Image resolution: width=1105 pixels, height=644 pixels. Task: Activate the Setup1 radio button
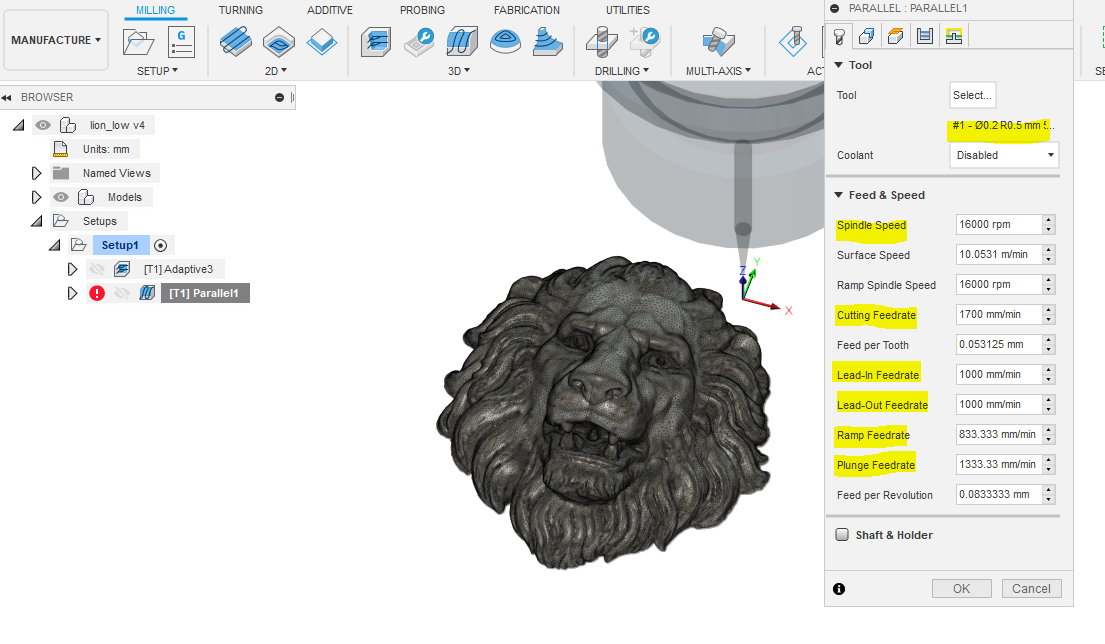(x=161, y=245)
